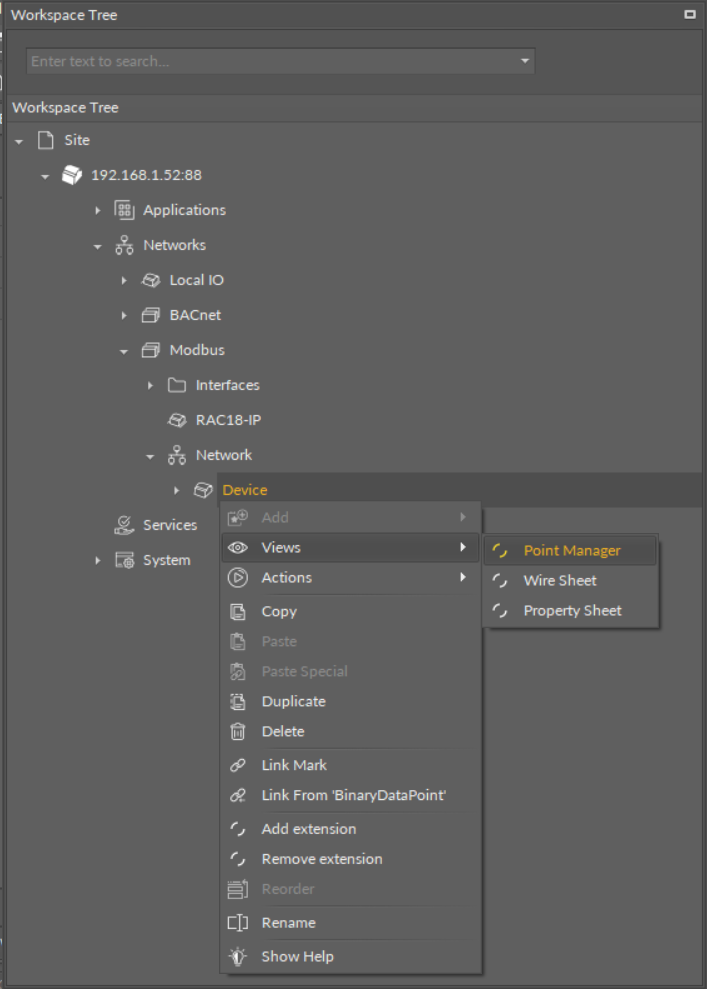Click the System node icon
Viewport: 707px width, 989px height.
pos(124,560)
